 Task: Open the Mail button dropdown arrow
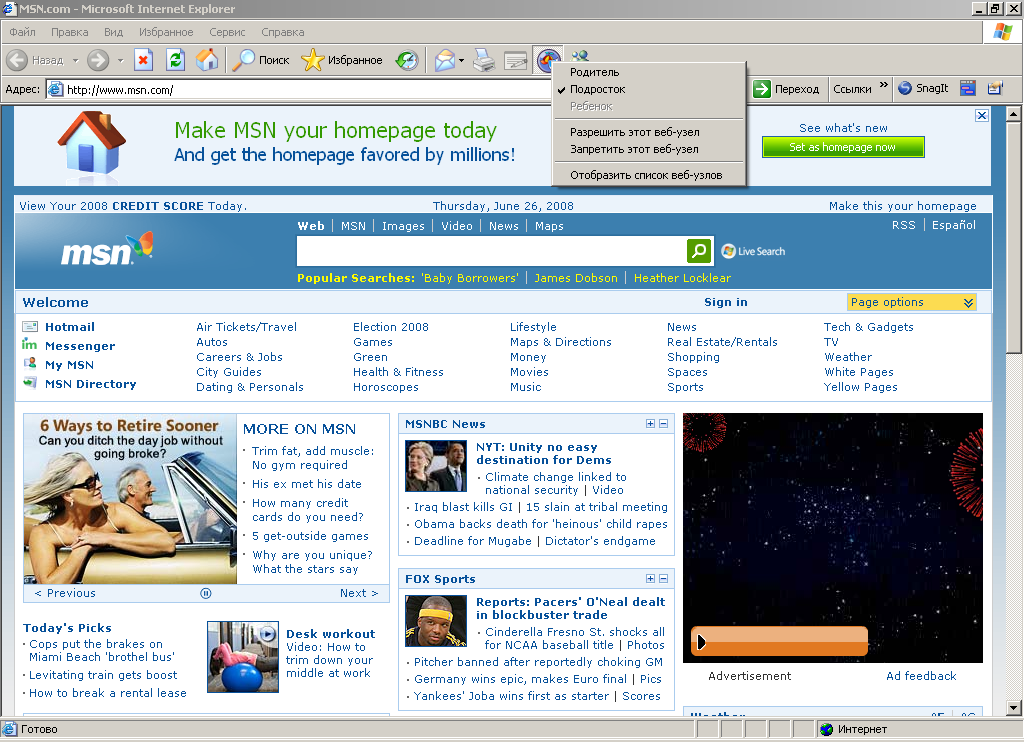point(461,61)
